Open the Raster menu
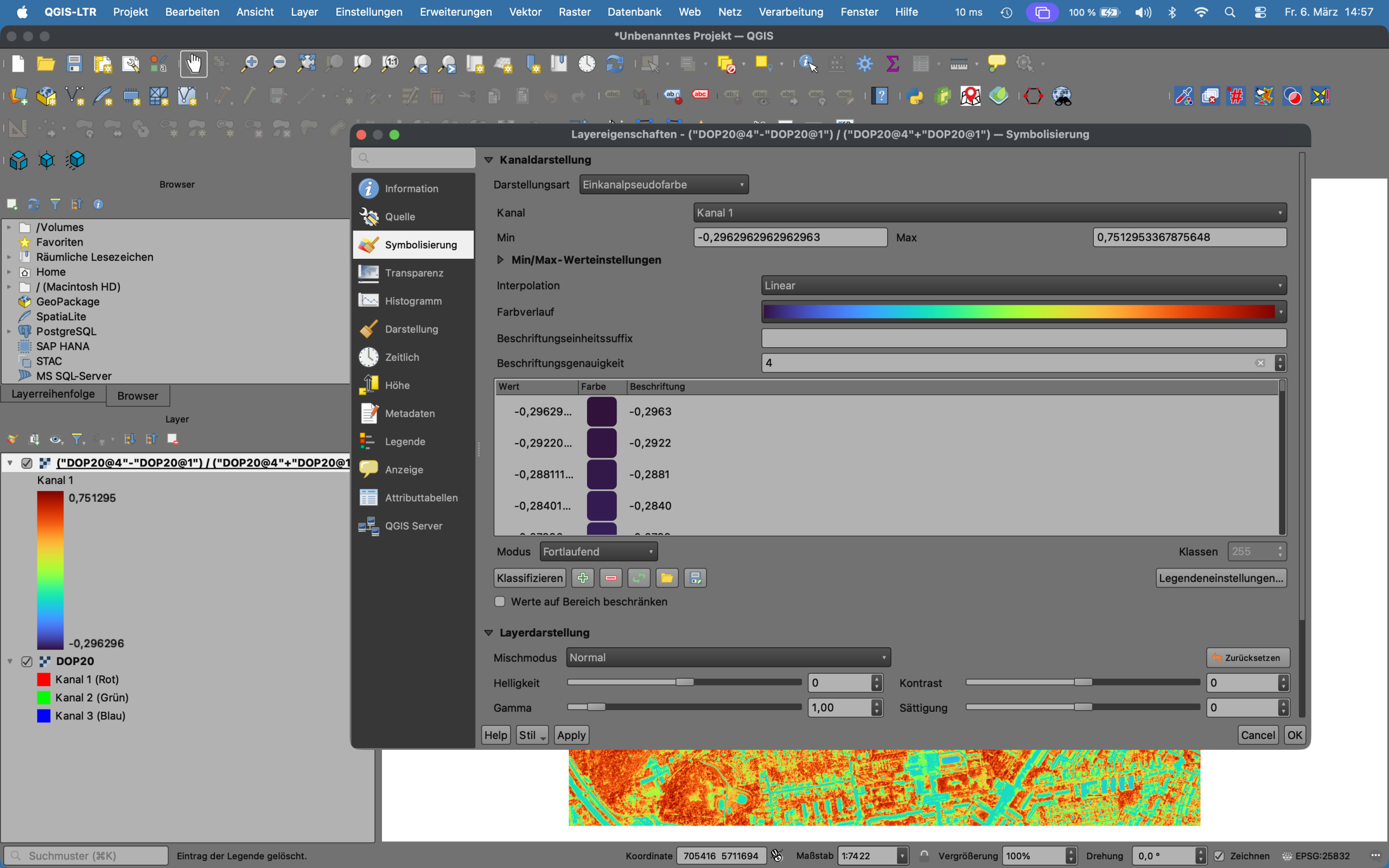This screenshot has width=1389, height=868. point(574,12)
